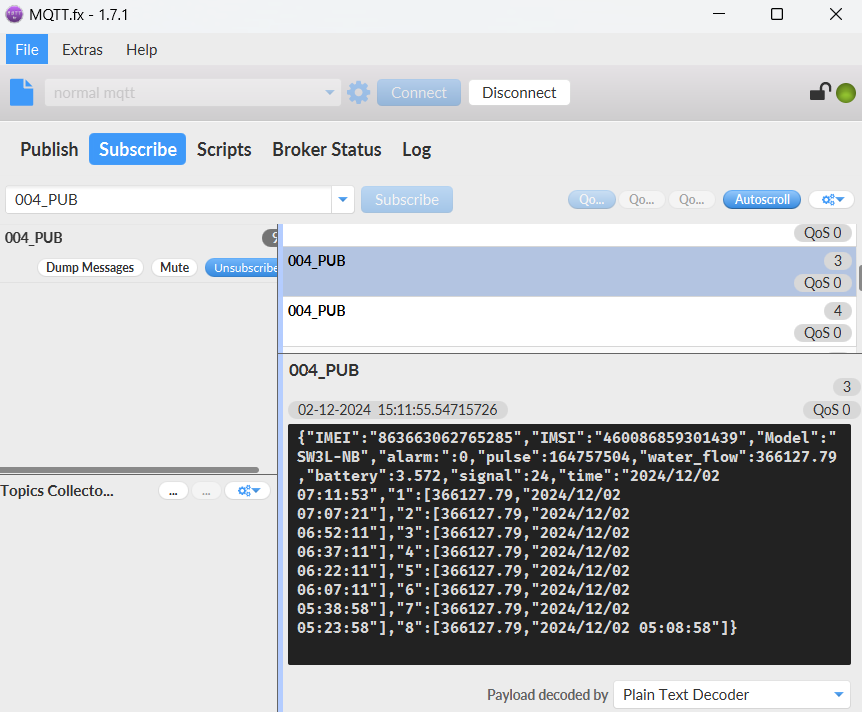Open subscribe settings gear dropdown near Autoscroll
Viewport: 862px width, 712px height.
pos(832,200)
